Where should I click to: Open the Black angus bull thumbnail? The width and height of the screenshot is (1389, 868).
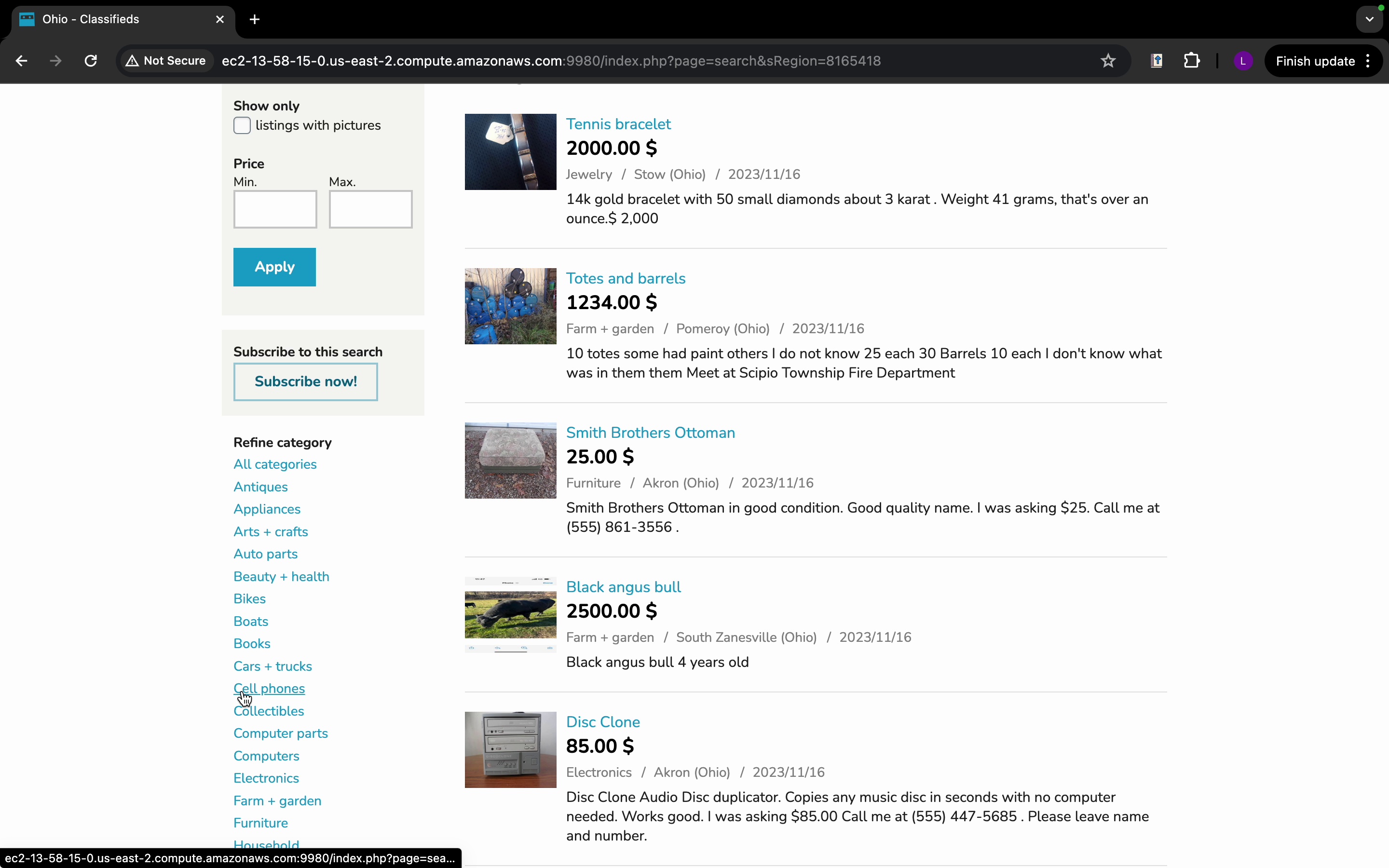pyautogui.click(x=510, y=615)
